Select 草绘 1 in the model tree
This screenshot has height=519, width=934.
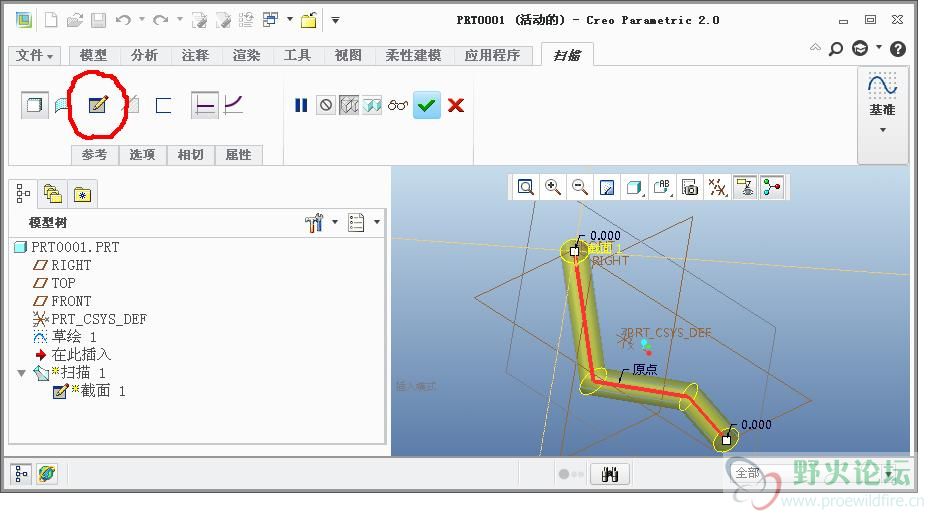tap(65, 337)
